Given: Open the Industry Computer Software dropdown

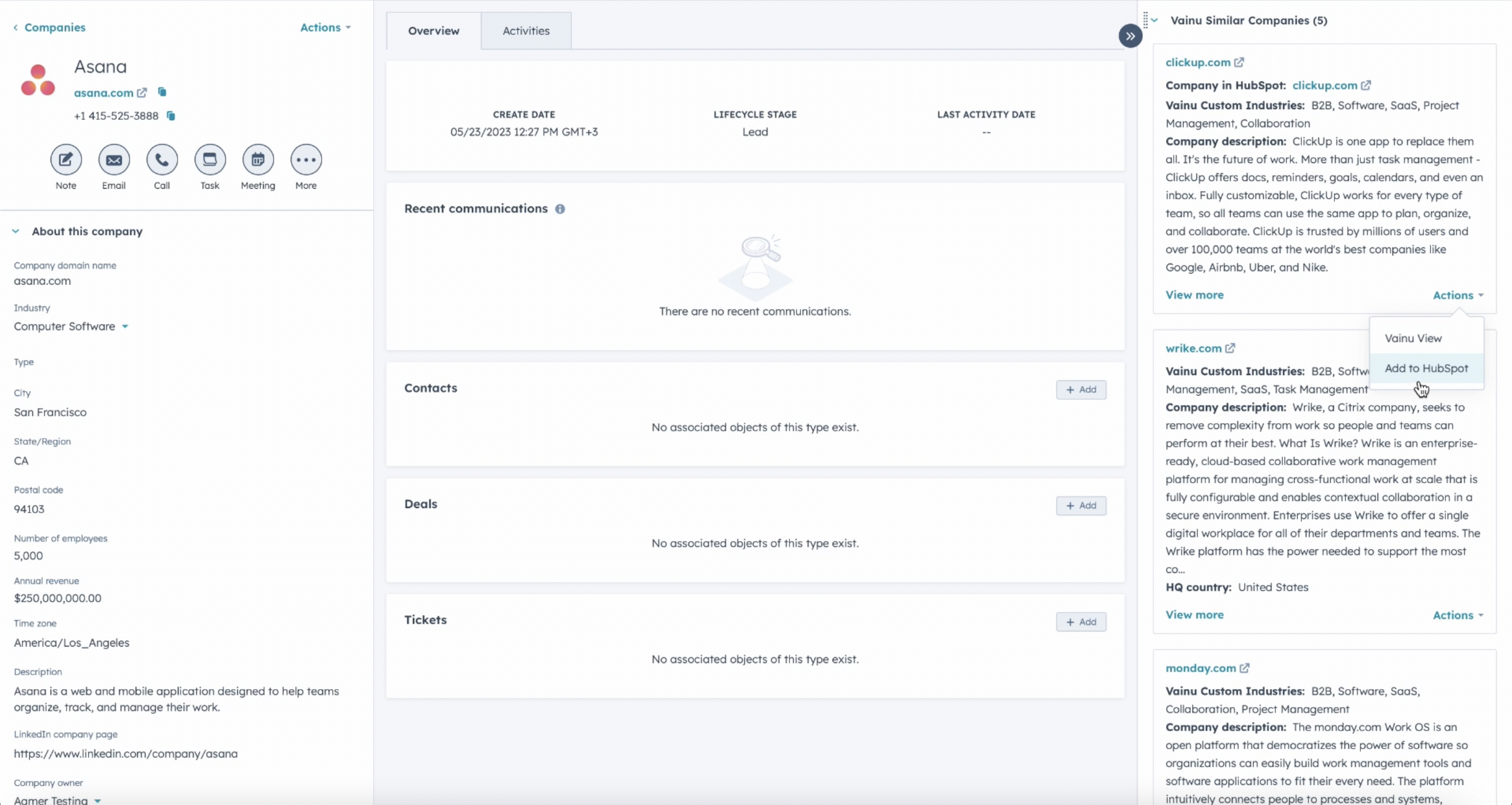Looking at the screenshot, I should (125, 326).
